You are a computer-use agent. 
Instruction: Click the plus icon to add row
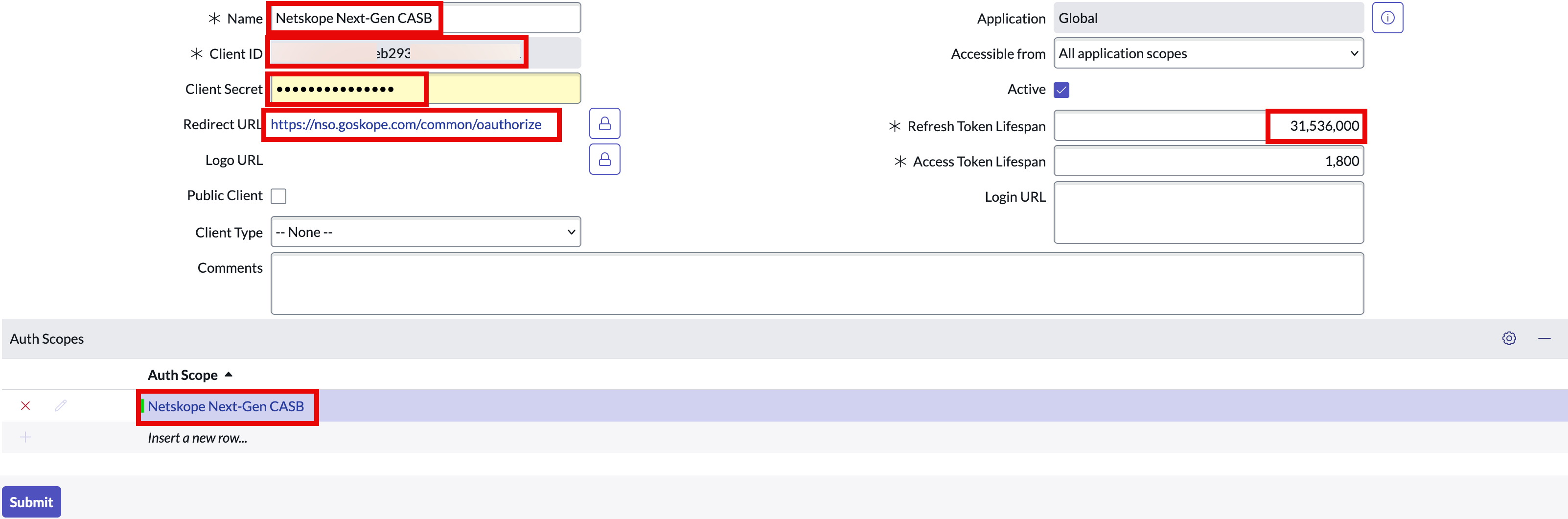point(25,437)
